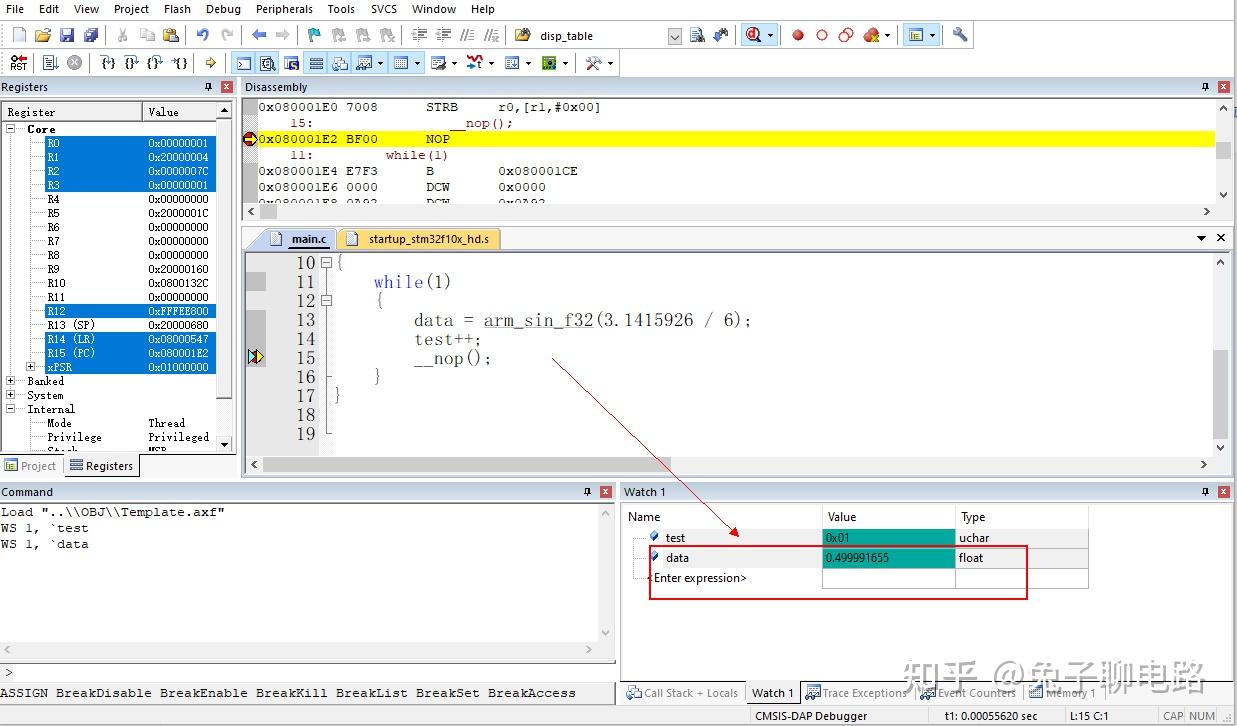
Task: Toggle the Call Stack Window button
Action: pos(340,62)
